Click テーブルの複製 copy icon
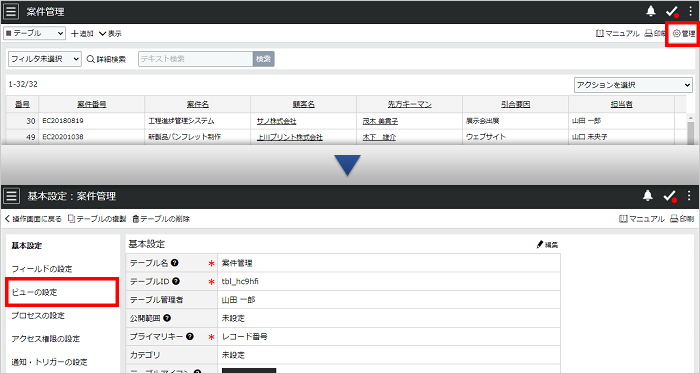Viewport: 700px width, 374px height. click(x=71, y=219)
